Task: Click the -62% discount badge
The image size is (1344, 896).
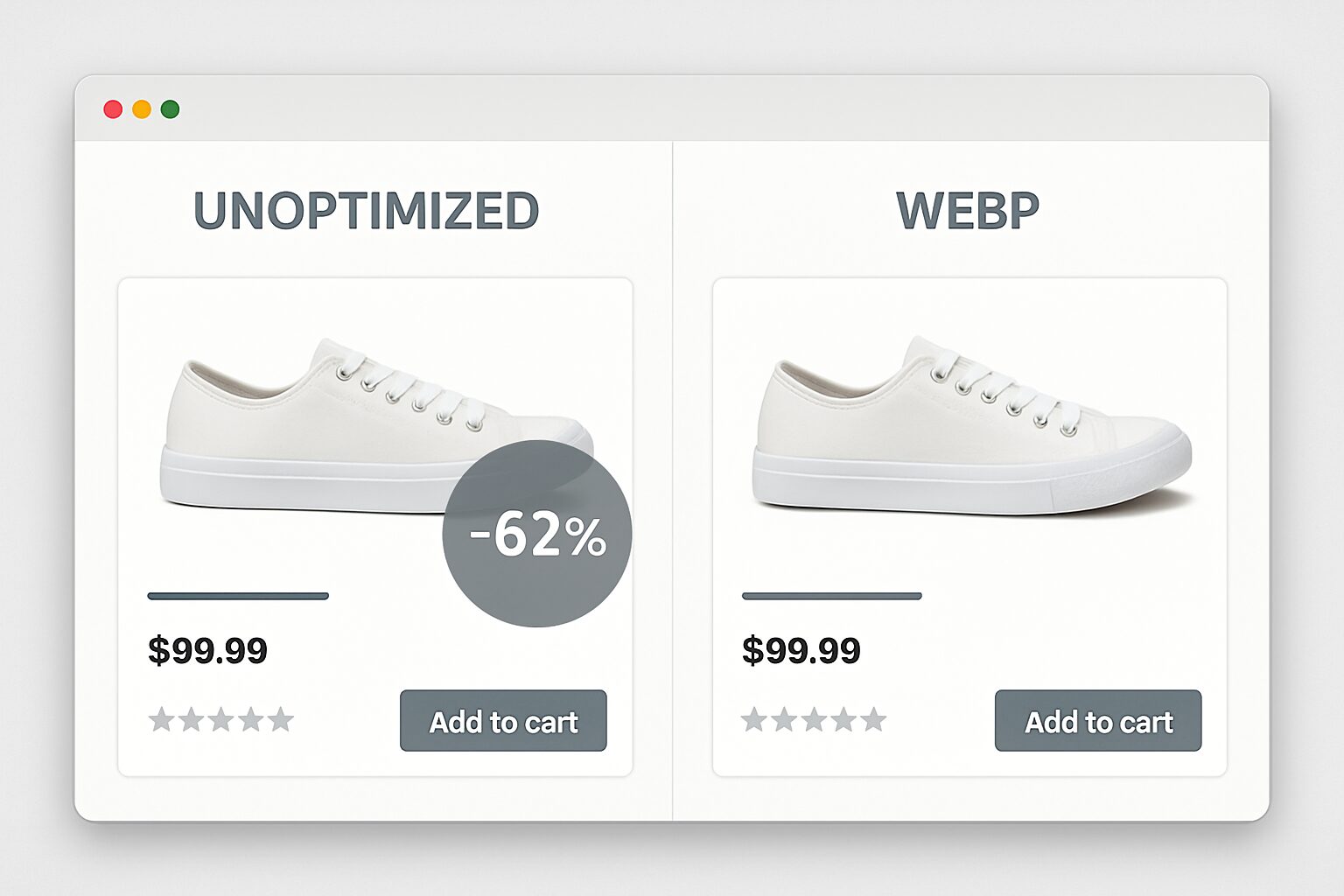Action: (536, 534)
